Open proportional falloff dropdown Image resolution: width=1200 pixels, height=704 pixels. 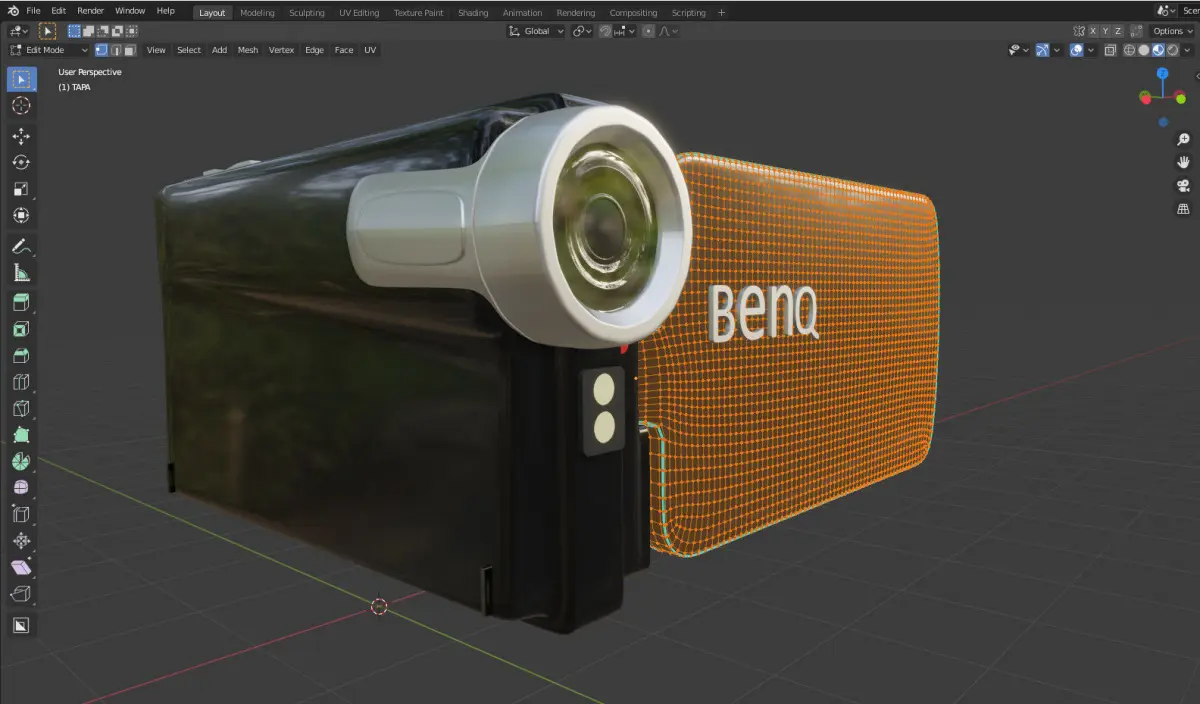(x=668, y=31)
